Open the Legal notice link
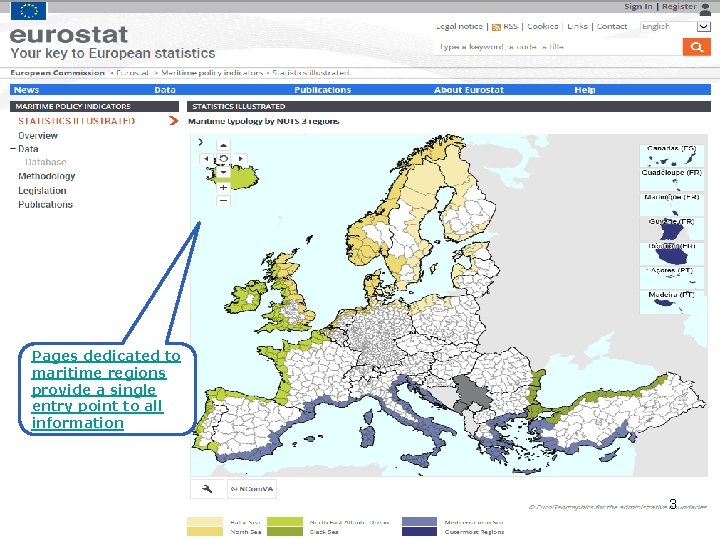Viewport: 720px width, 540px height. [x=459, y=27]
